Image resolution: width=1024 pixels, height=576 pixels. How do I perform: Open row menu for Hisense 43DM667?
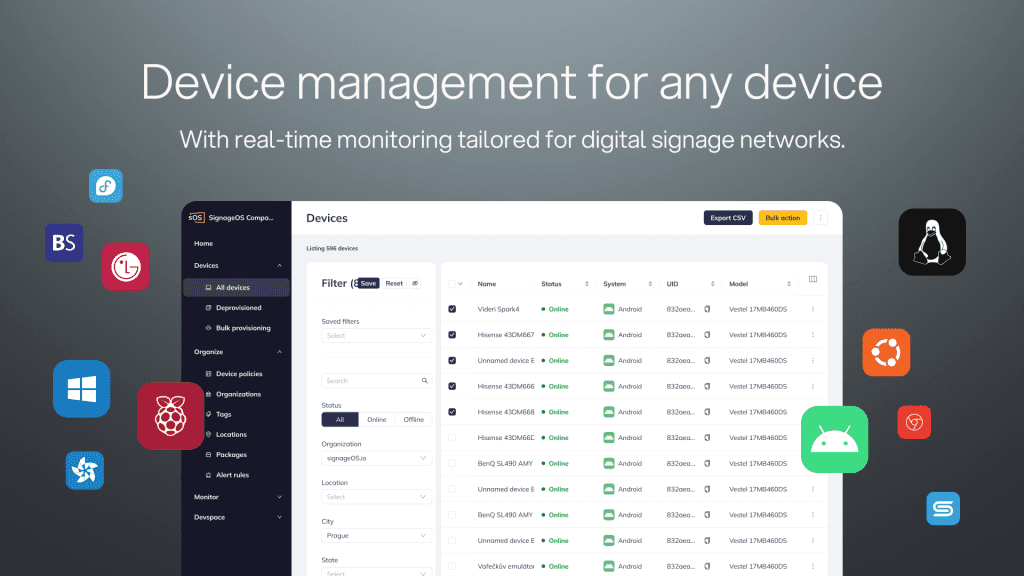tap(813, 335)
